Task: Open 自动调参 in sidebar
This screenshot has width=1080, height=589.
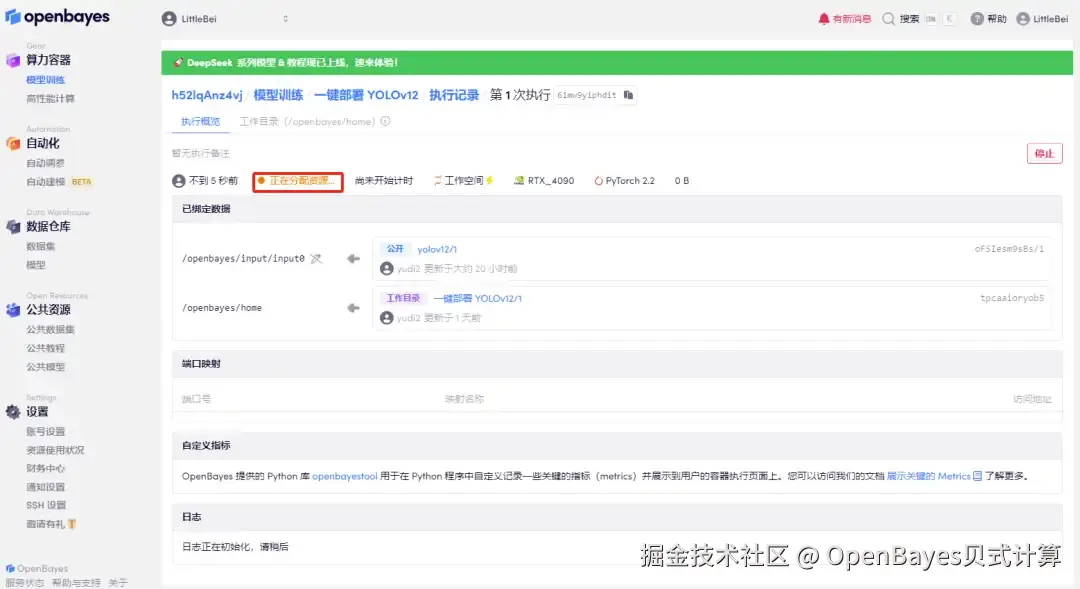Action: [45, 163]
